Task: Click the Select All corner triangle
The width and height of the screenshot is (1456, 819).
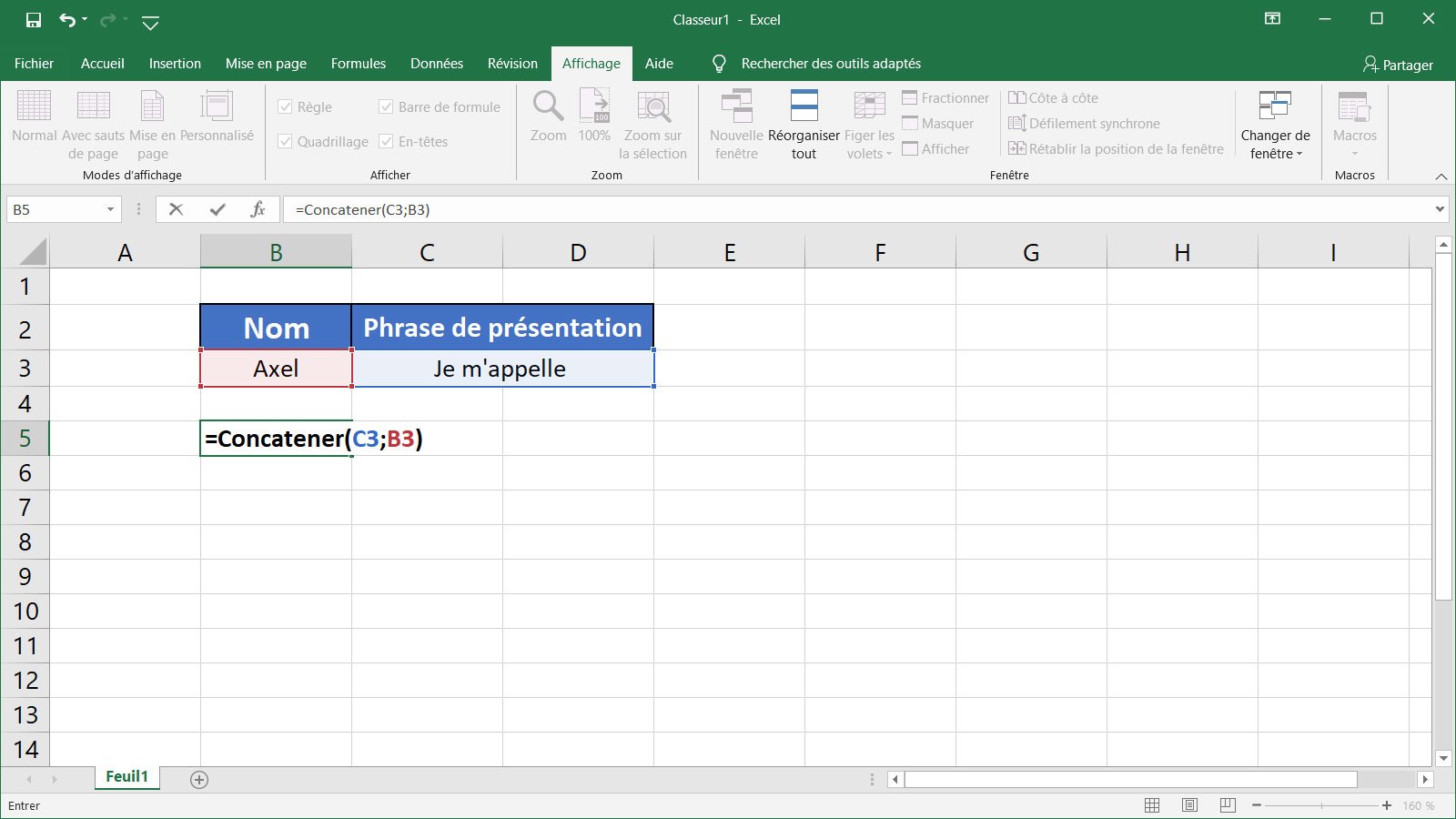Action: click(33, 252)
